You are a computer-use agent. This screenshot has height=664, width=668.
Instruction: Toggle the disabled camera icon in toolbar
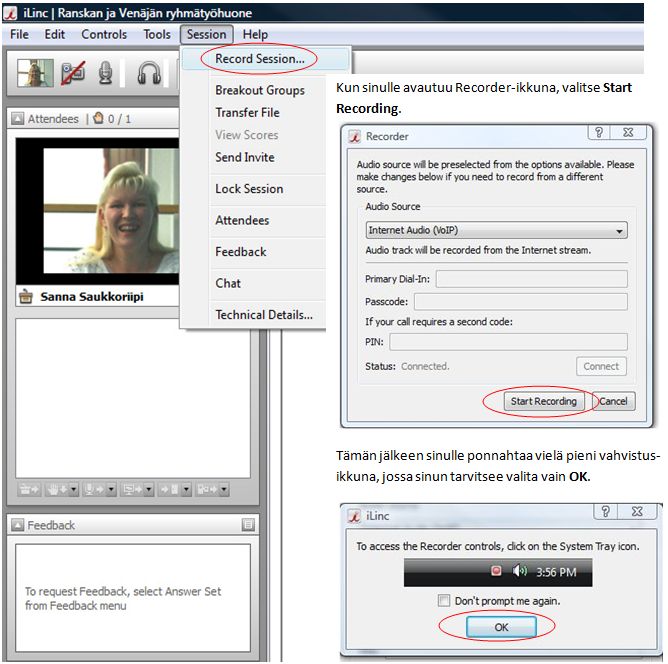pos(73,73)
